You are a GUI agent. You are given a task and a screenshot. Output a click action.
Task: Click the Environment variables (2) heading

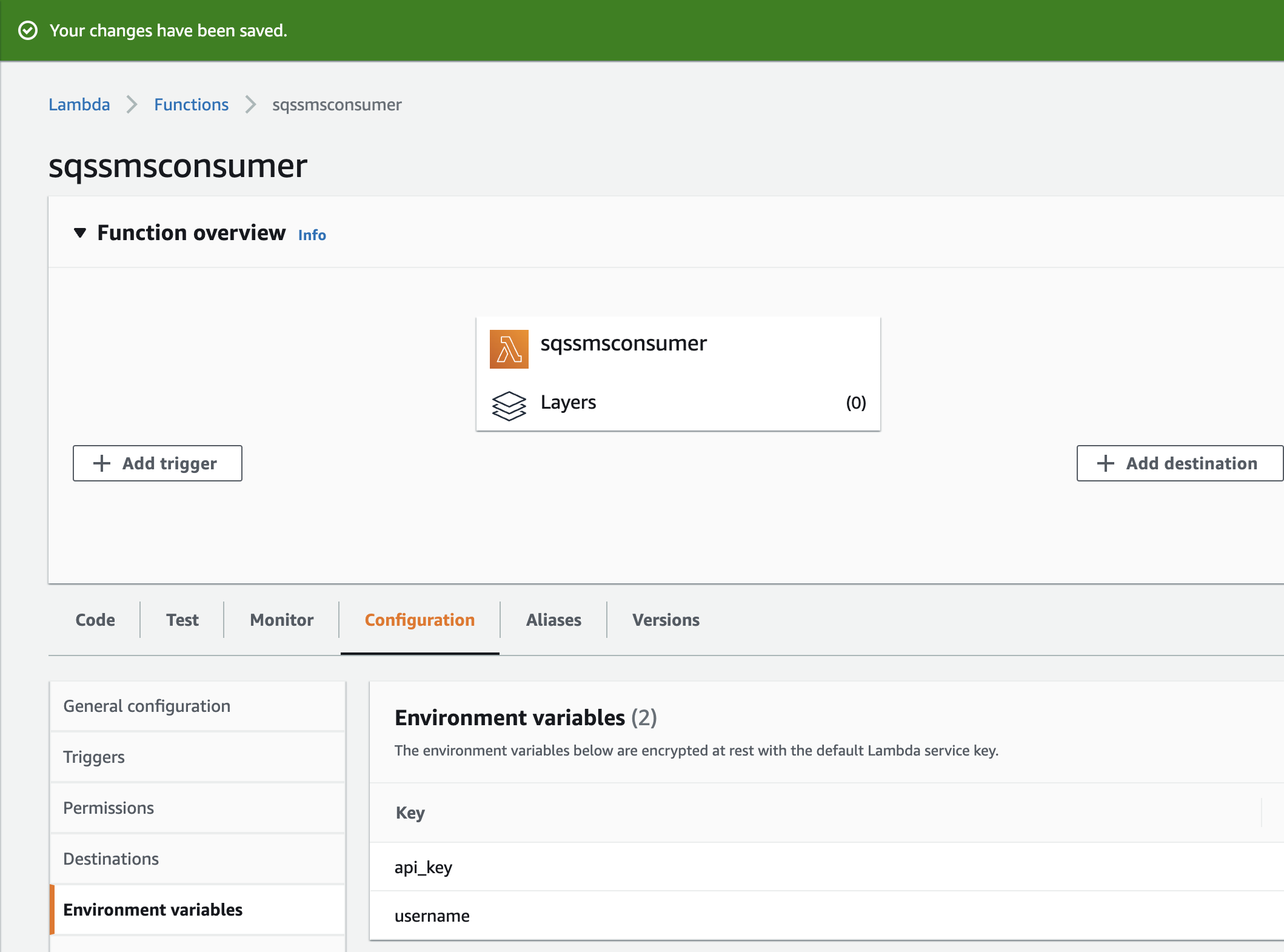point(526,717)
